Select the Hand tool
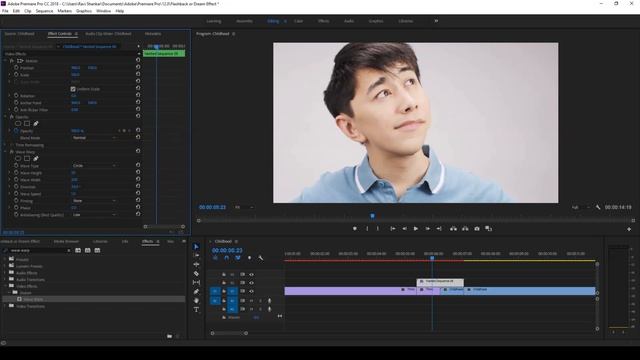The height and width of the screenshot is (360, 640). point(196,300)
